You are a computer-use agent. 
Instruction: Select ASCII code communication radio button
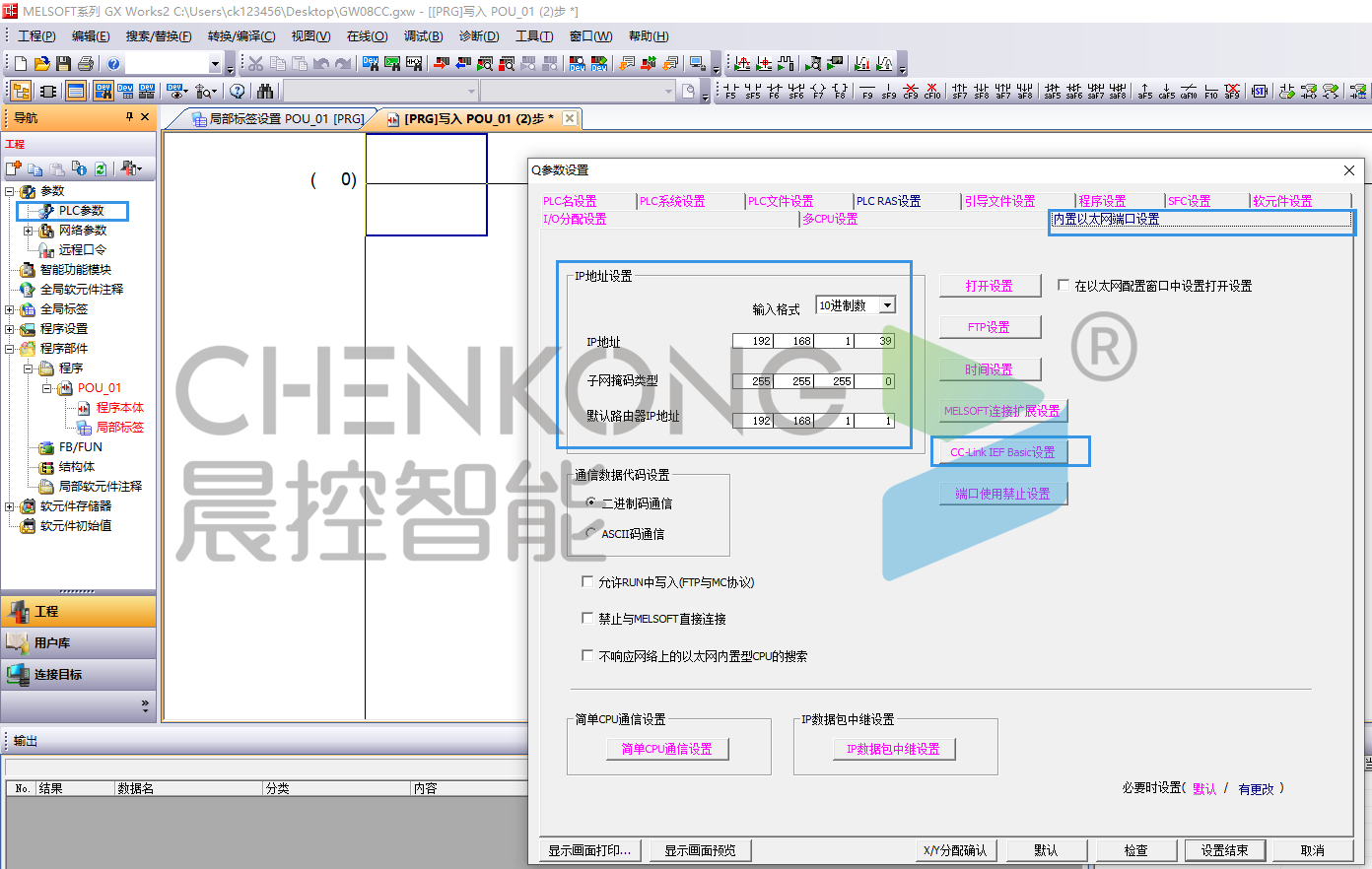pyautogui.click(x=591, y=533)
